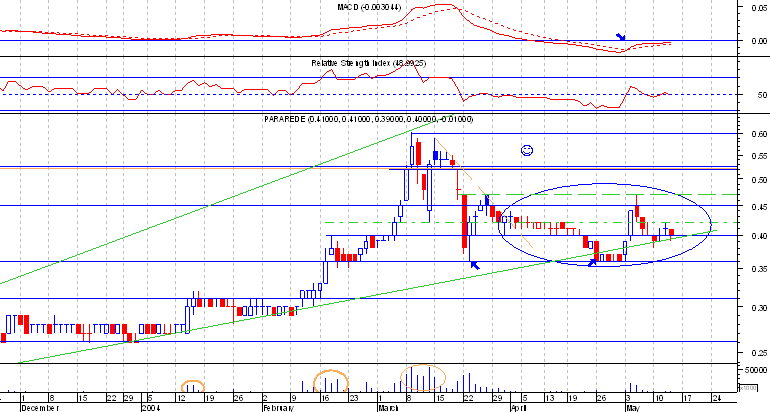Click the PARAREDE price series title
Image resolution: width=770 pixels, height=412 pixels.
[369, 119]
